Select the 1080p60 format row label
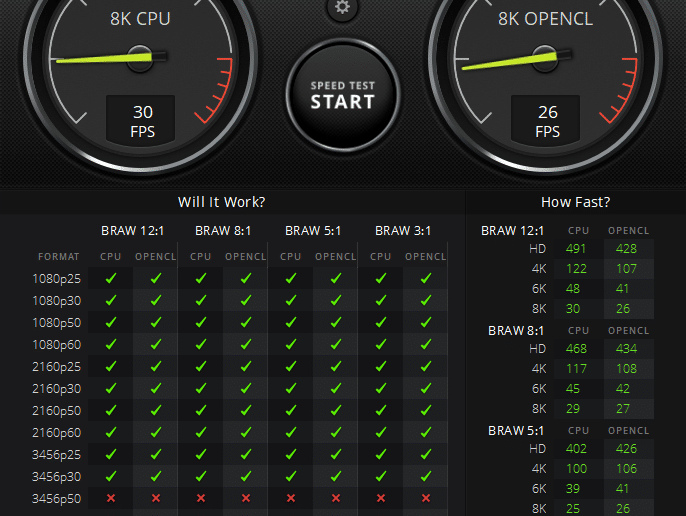 [x=56, y=345]
